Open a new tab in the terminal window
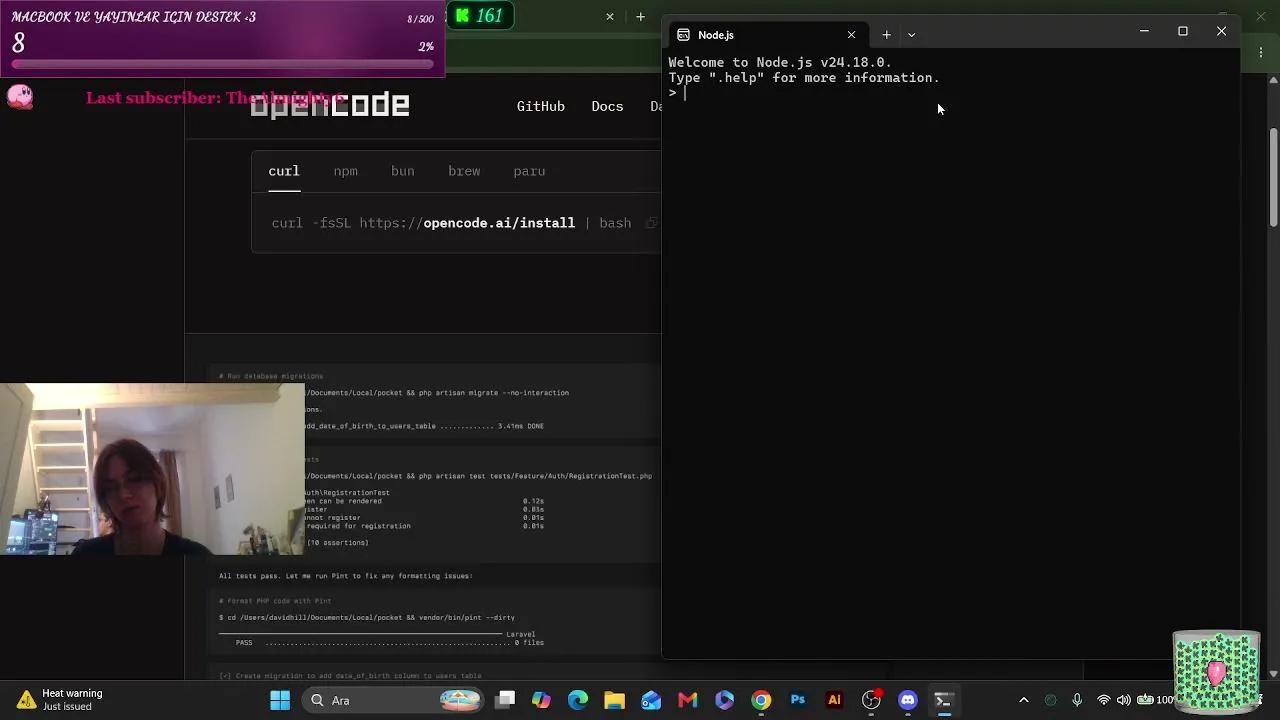The image size is (1280, 720). [x=886, y=35]
